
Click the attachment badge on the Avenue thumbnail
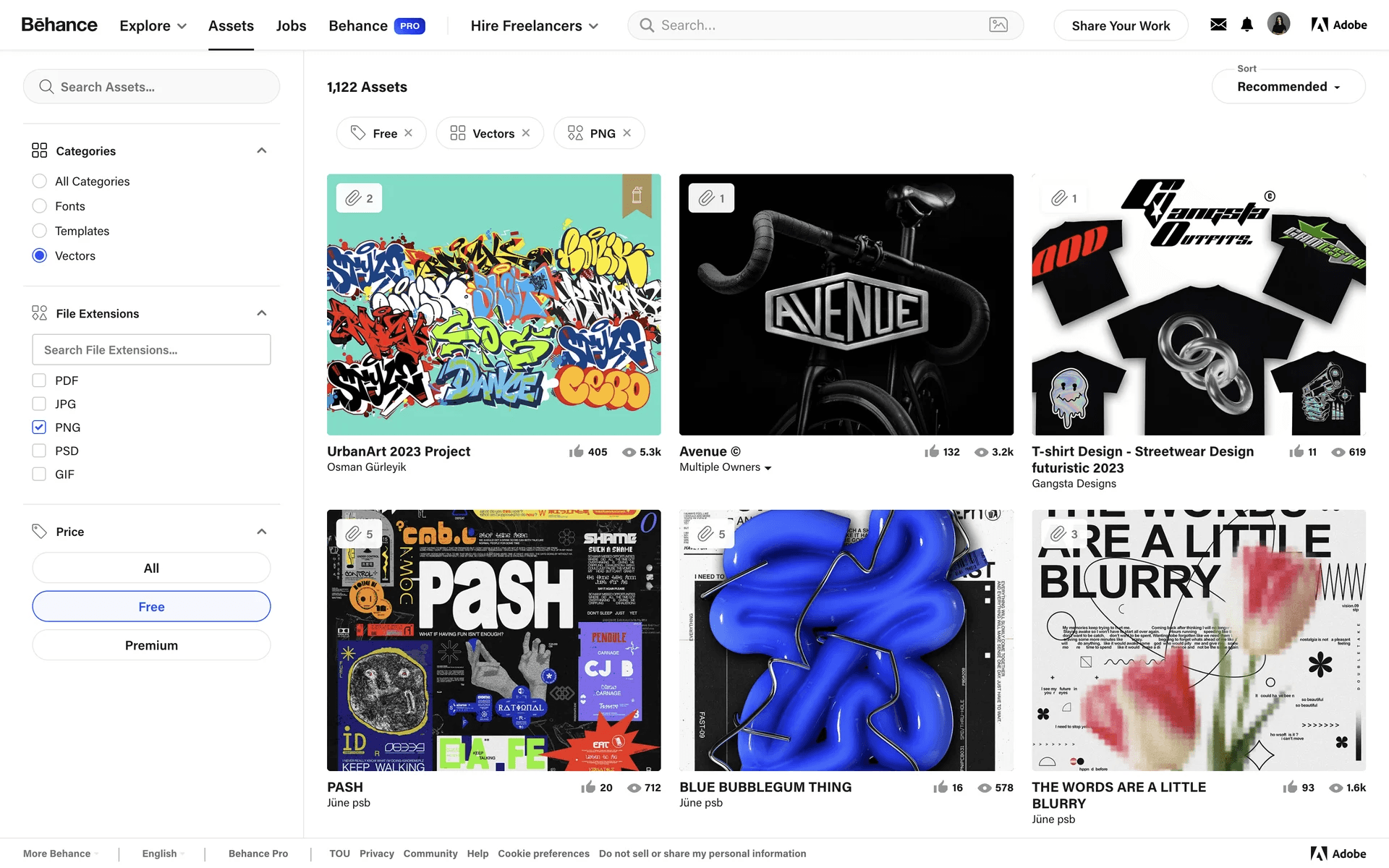coord(711,198)
